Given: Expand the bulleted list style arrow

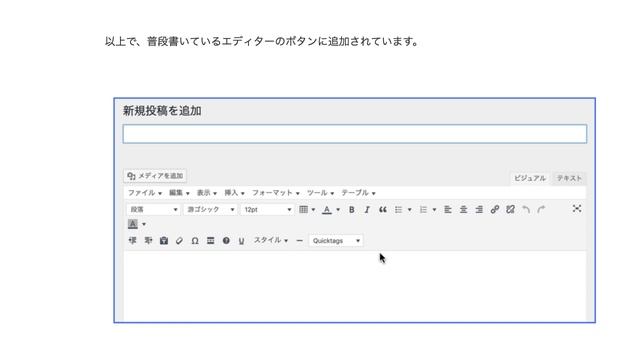Looking at the screenshot, I should (x=409, y=210).
